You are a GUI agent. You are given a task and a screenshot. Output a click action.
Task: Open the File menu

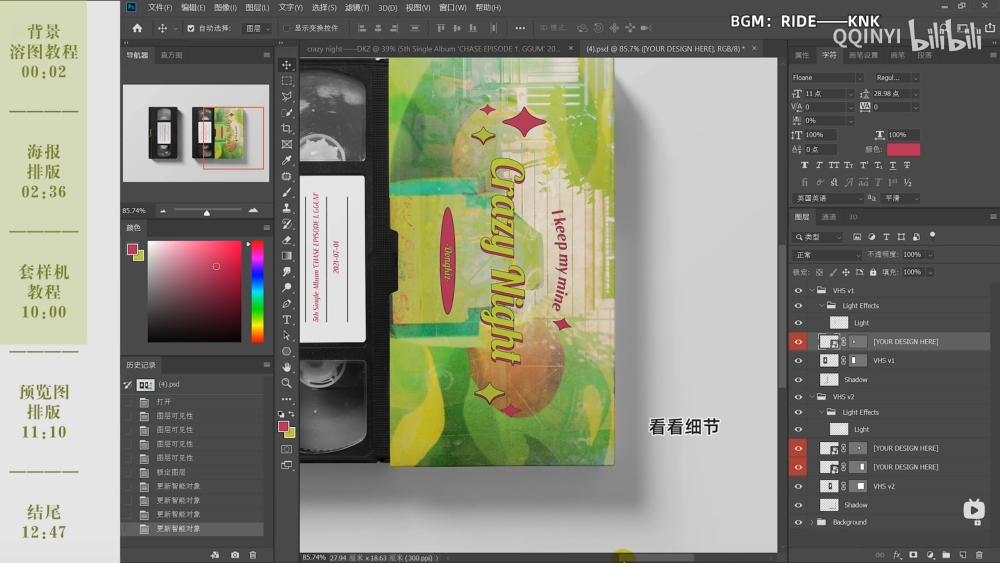click(159, 8)
